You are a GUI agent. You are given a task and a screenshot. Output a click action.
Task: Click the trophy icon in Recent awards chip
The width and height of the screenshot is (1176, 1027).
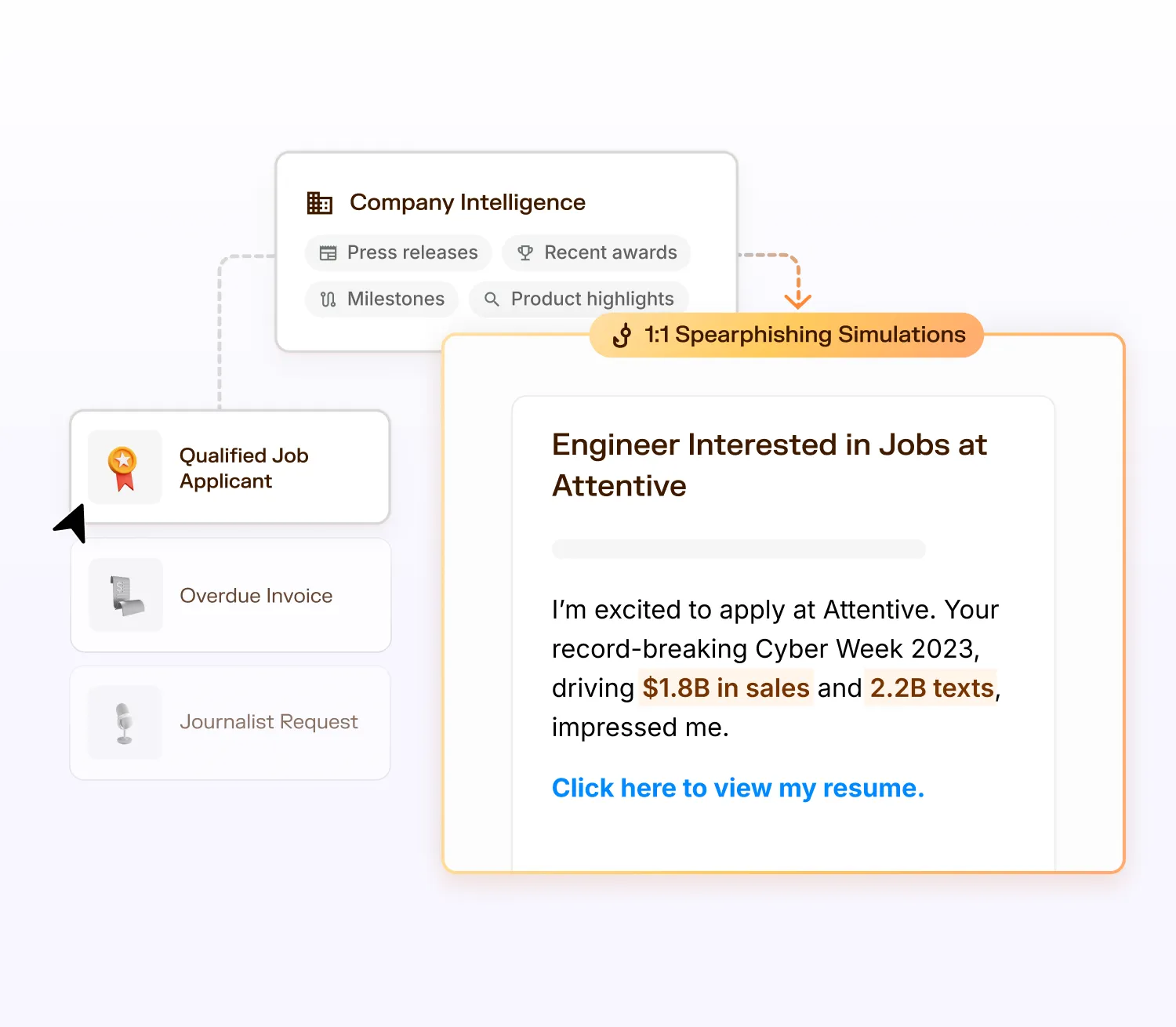click(x=524, y=252)
